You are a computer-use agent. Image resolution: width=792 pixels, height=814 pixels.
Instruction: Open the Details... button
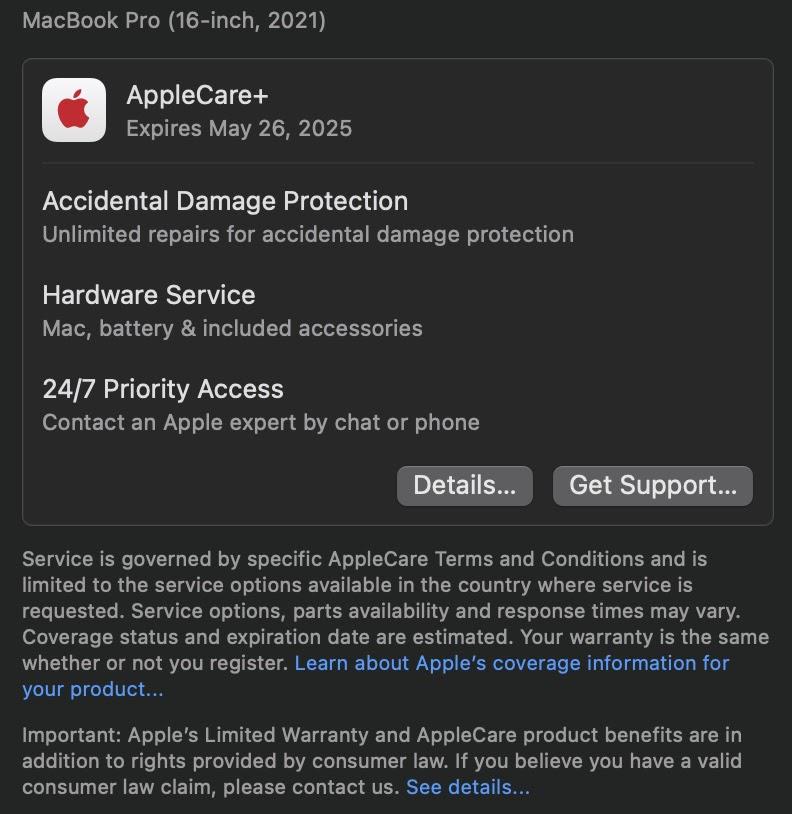pos(465,485)
